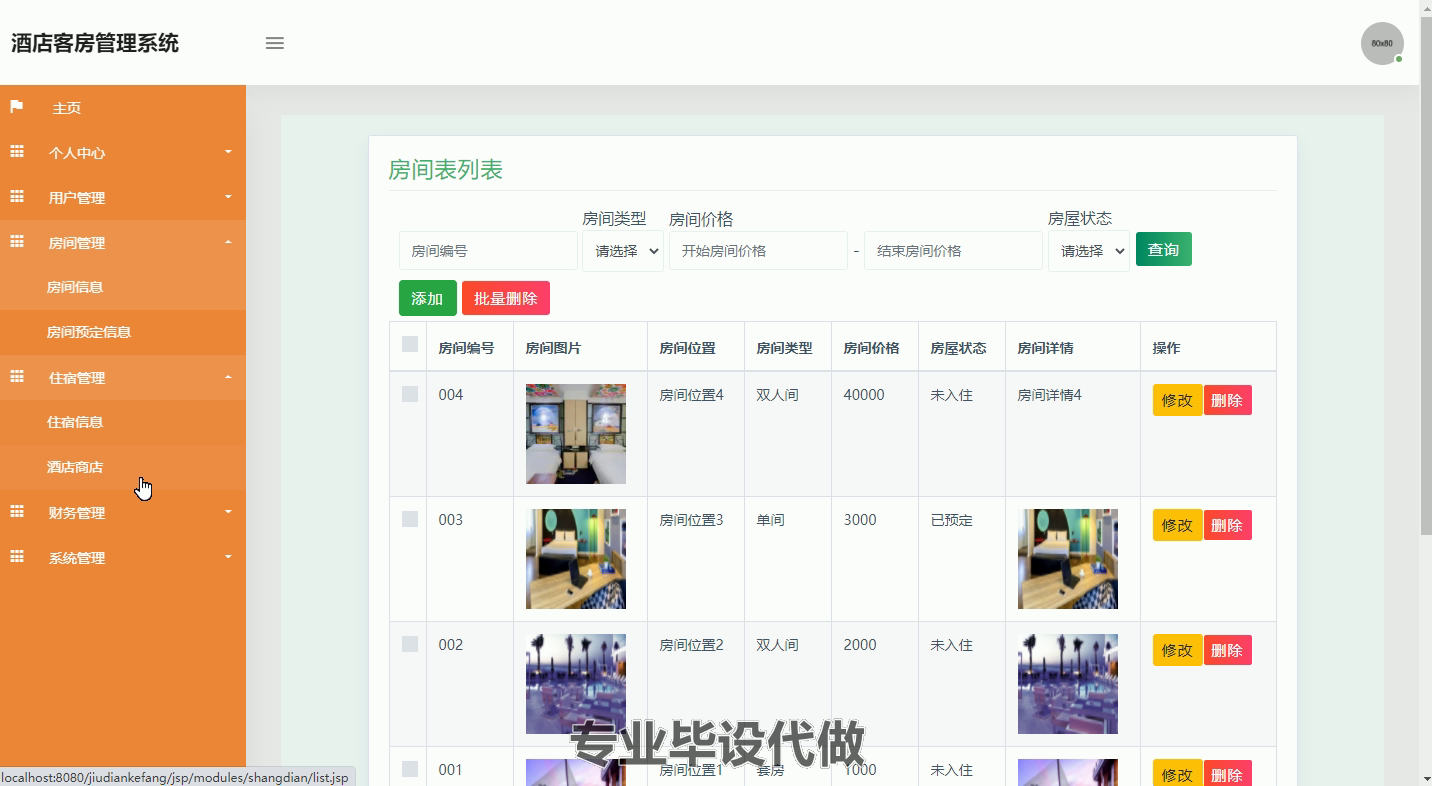Click the red 批量删除 button
Viewport: 1432px width, 786px height.
[x=506, y=298]
